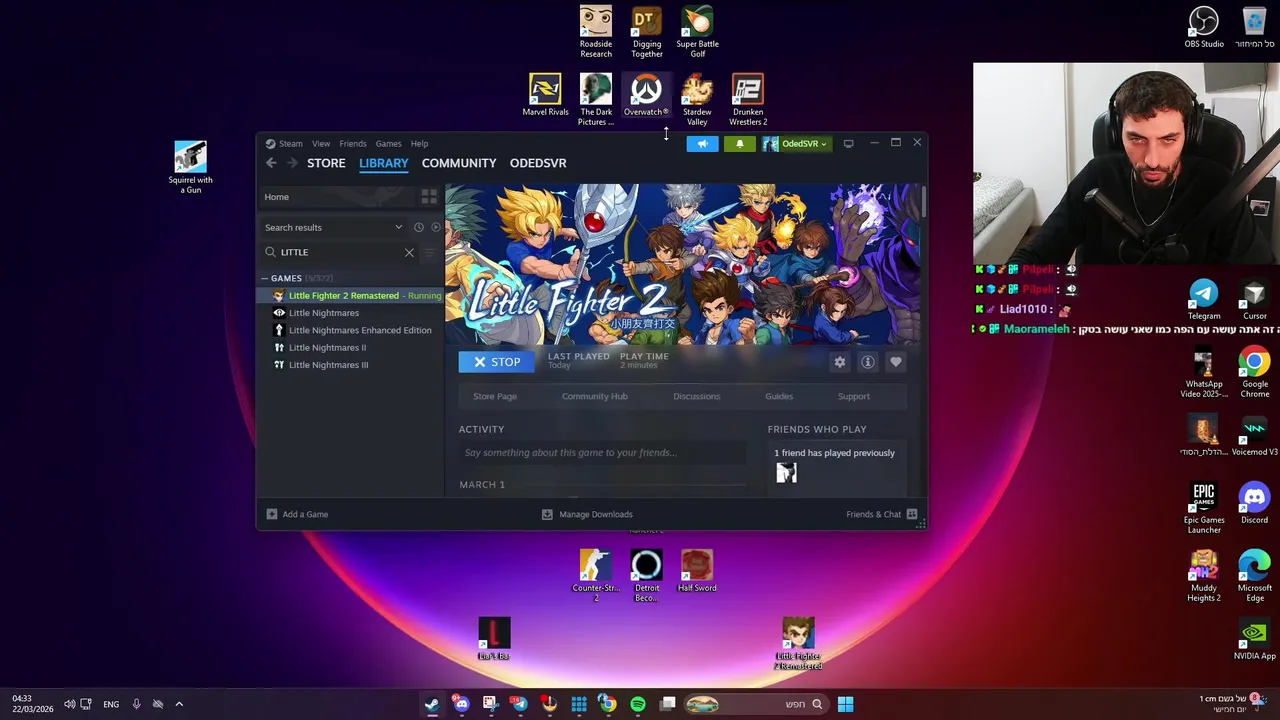
Task: Open NVIDIA App desktop icon
Action: [1254, 640]
